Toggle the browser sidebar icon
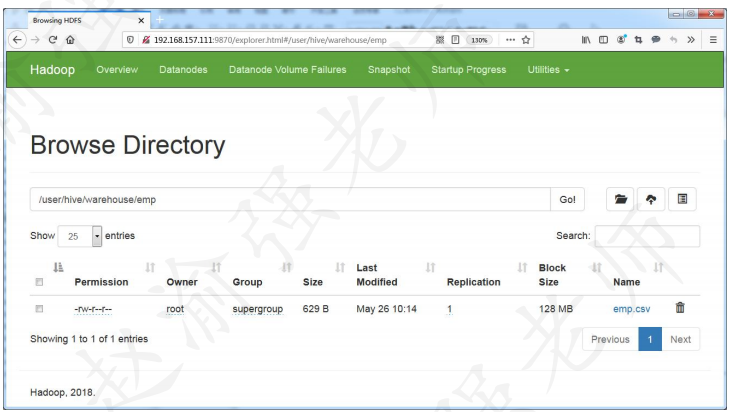Screen dimensions: 733x412 pos(604,40)
